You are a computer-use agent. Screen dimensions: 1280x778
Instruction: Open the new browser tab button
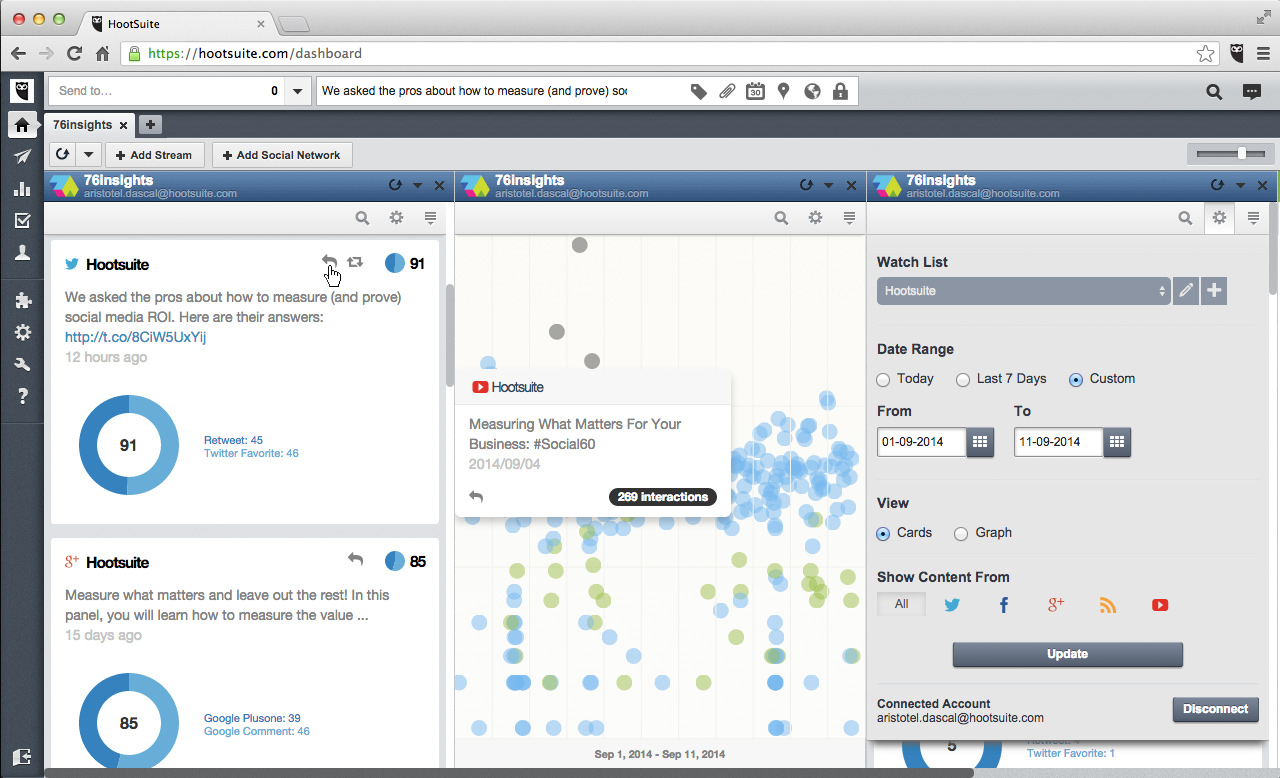[x=293, y=24]
